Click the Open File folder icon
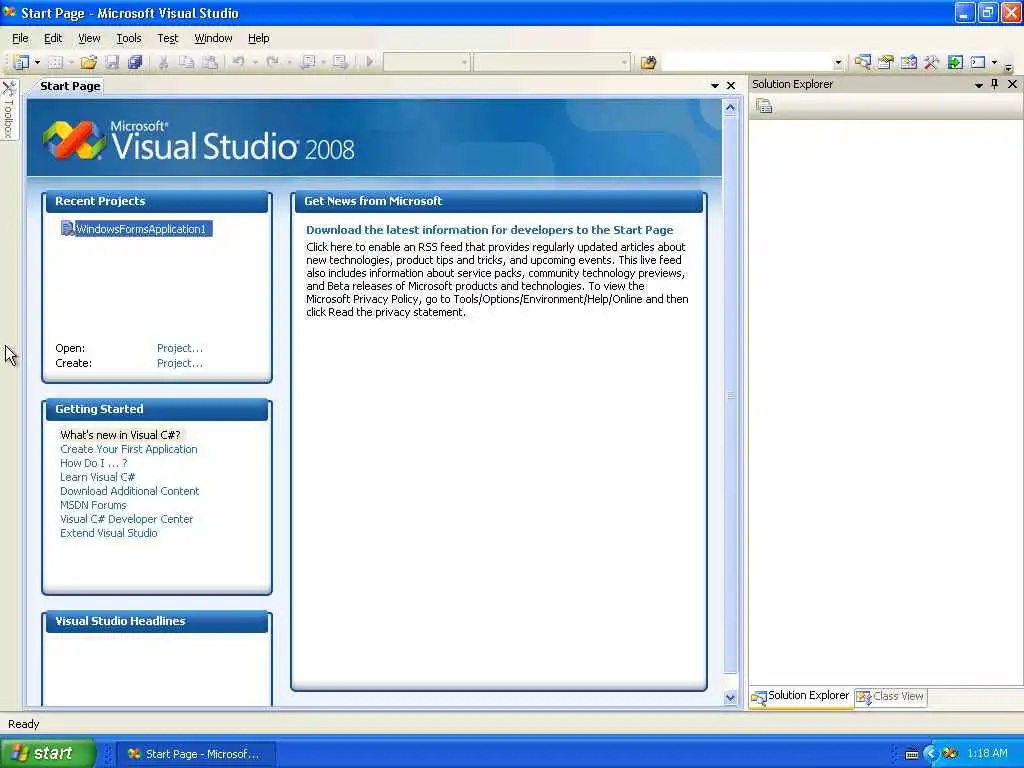 (x=89, y=63)
